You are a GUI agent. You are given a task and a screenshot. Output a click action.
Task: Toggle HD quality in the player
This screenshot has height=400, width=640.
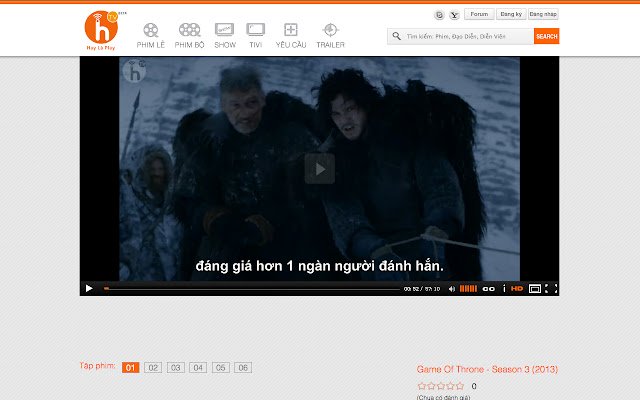pos(517,289)
